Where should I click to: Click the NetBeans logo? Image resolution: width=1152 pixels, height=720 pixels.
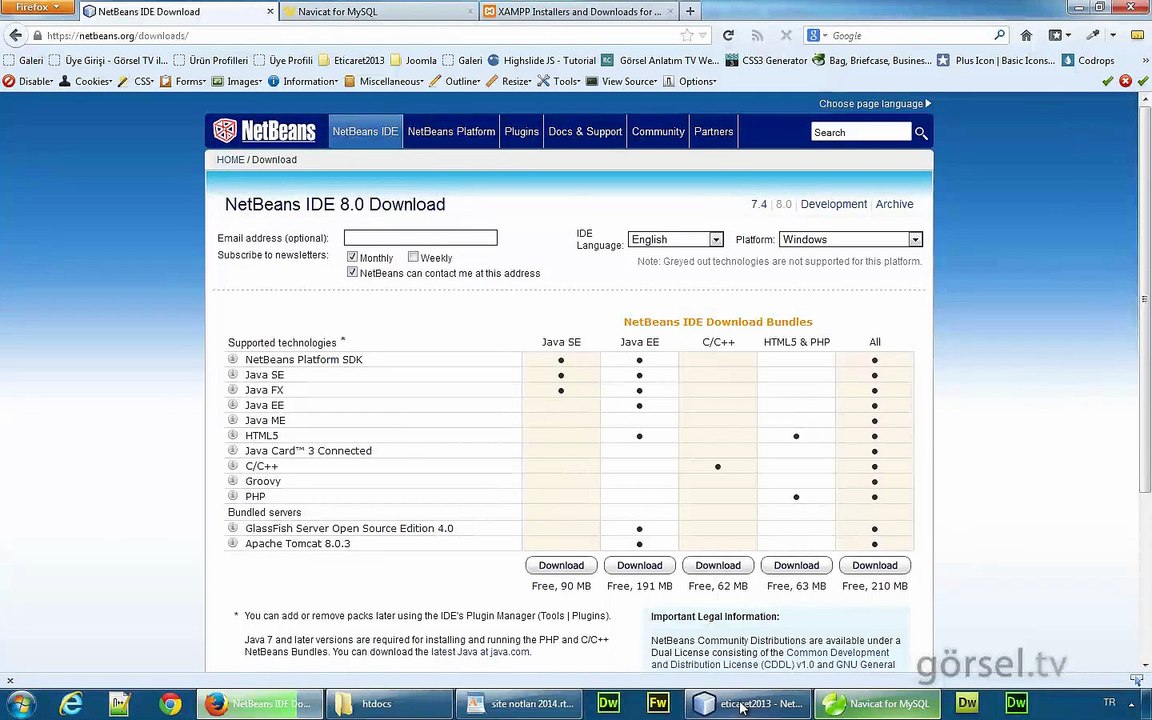(x=264, y=131)
